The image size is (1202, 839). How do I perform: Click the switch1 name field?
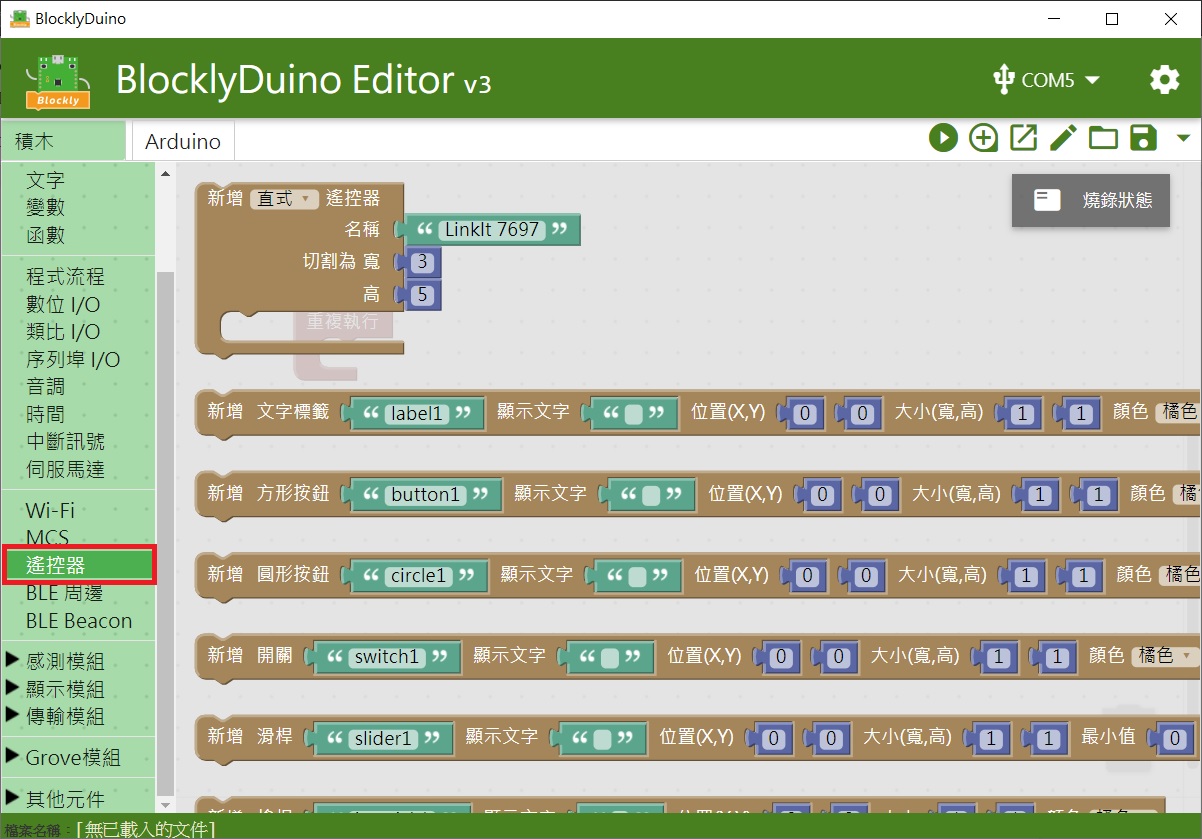pos(387,657)
